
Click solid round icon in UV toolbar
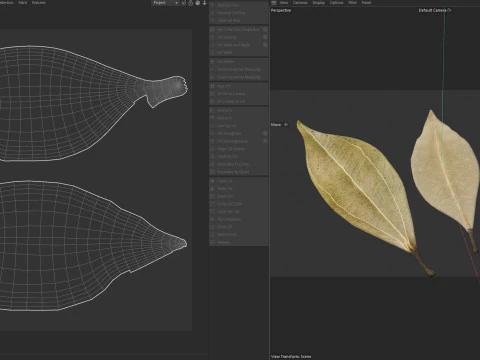click(x=197, y=3)
